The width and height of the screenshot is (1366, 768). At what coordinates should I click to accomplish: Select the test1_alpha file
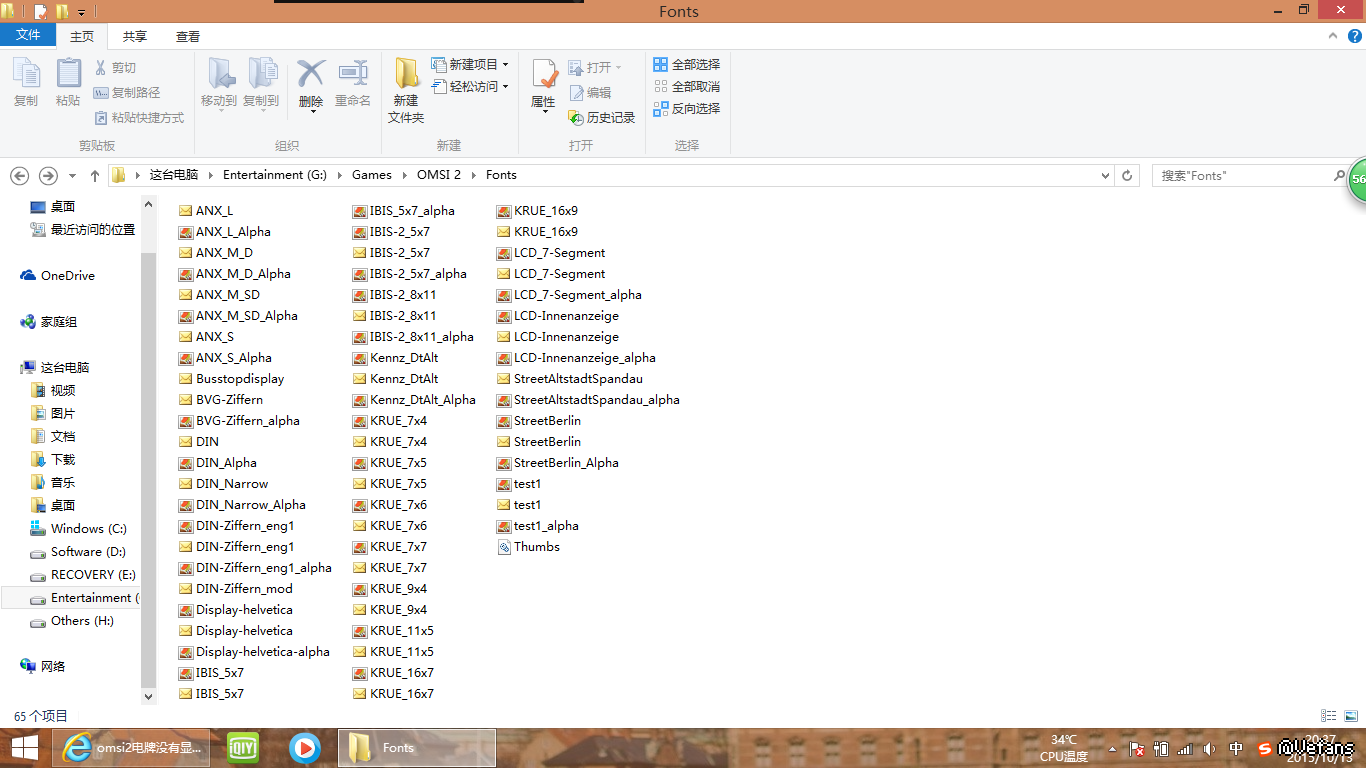click(x=539, y=526)
